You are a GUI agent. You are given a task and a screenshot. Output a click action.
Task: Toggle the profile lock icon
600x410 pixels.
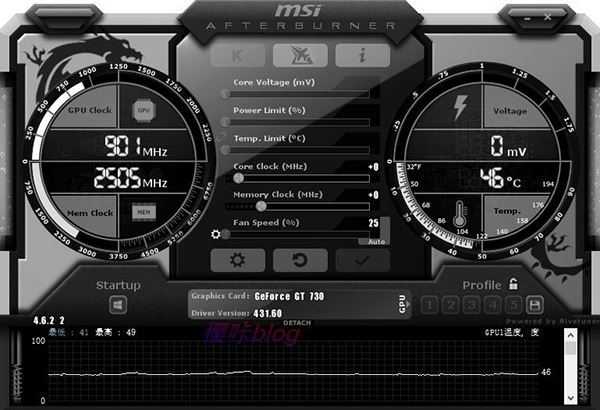(x=514, y=284)
